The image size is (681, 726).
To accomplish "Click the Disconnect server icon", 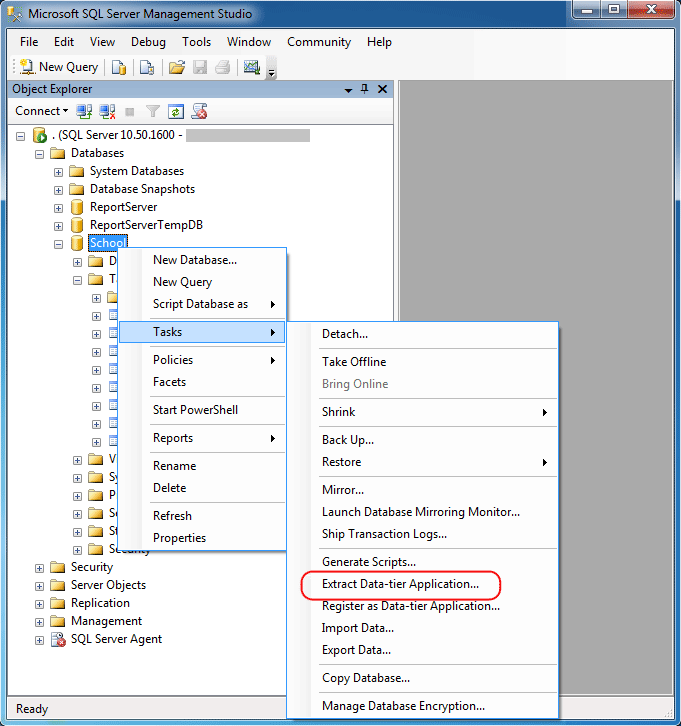I will click(x=107, y=111).
